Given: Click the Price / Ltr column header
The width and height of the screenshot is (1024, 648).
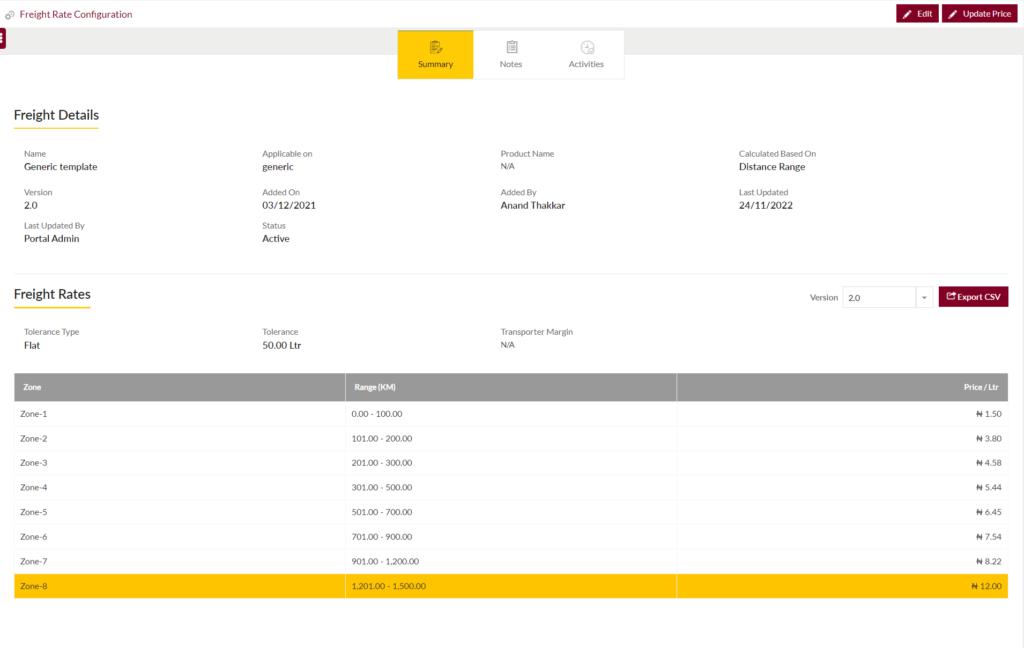Looking at the screenshot, I should pyautogui.click(x=842, y=387).
